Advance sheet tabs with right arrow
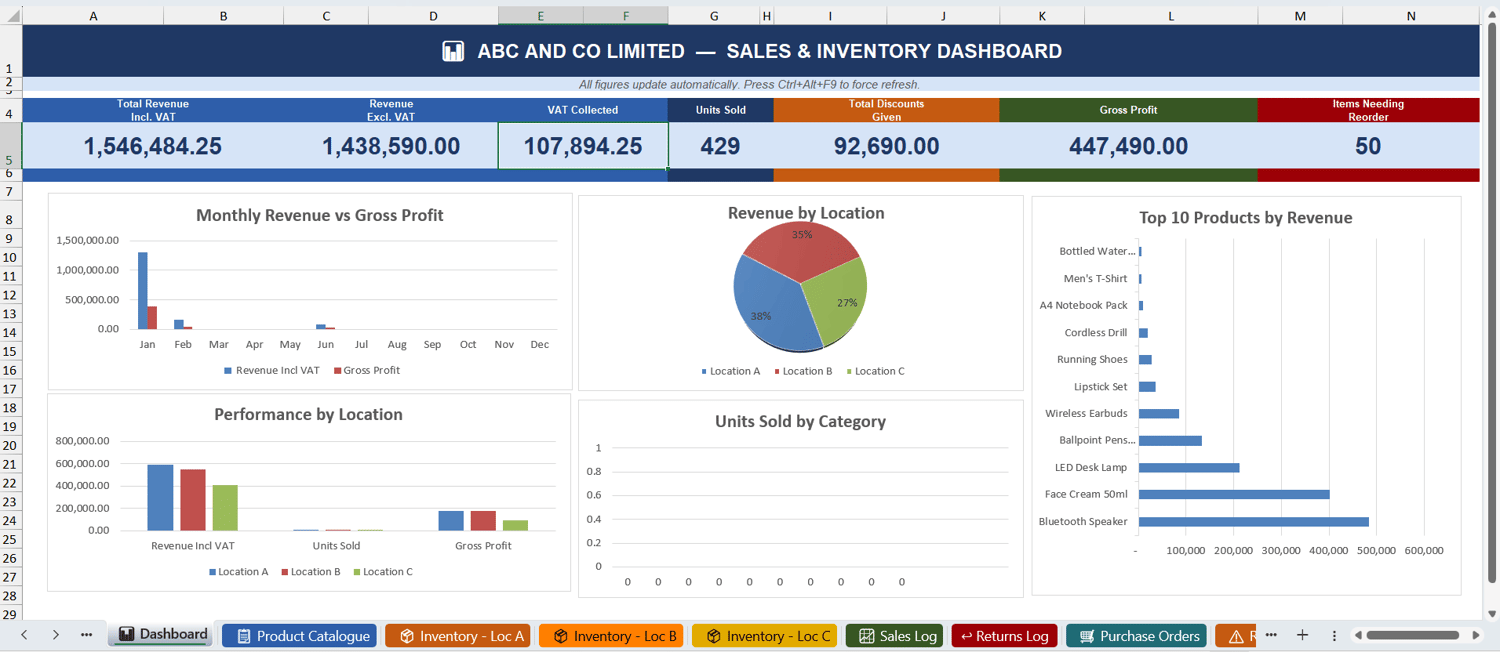1500x652 pixels. pos(56,635)
